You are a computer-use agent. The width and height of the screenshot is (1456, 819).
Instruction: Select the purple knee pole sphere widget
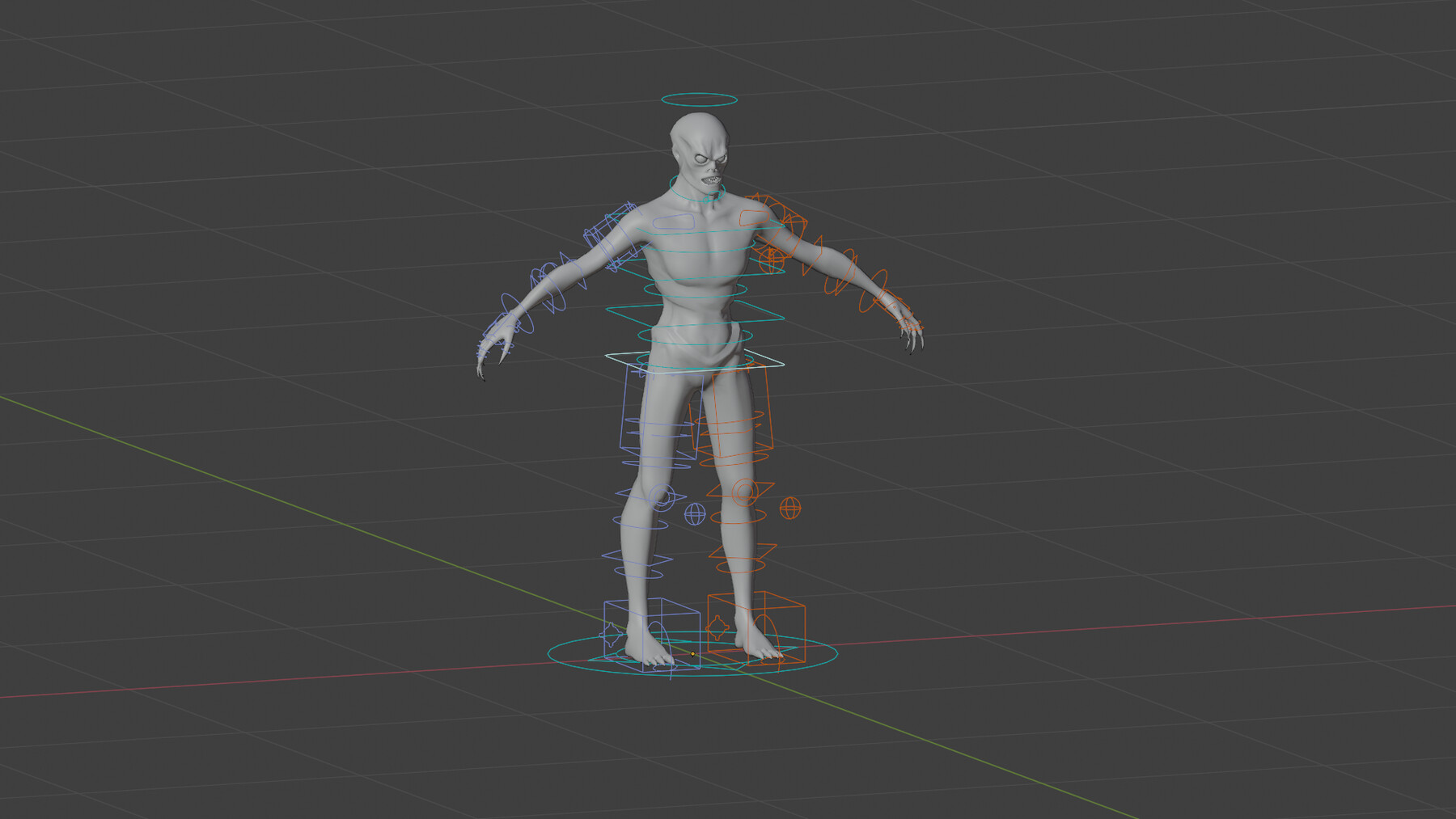695,513
